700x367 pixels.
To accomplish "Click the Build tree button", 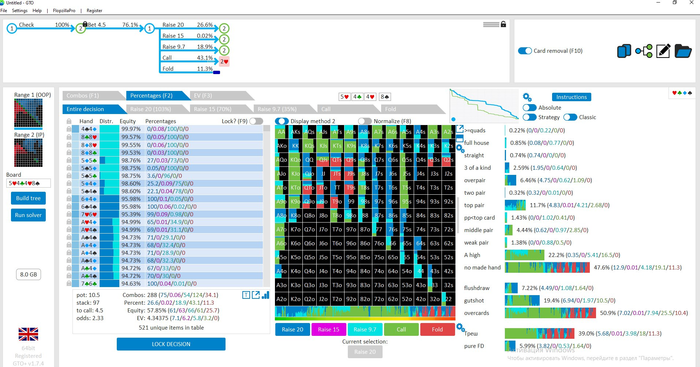I will coord(28,198).
